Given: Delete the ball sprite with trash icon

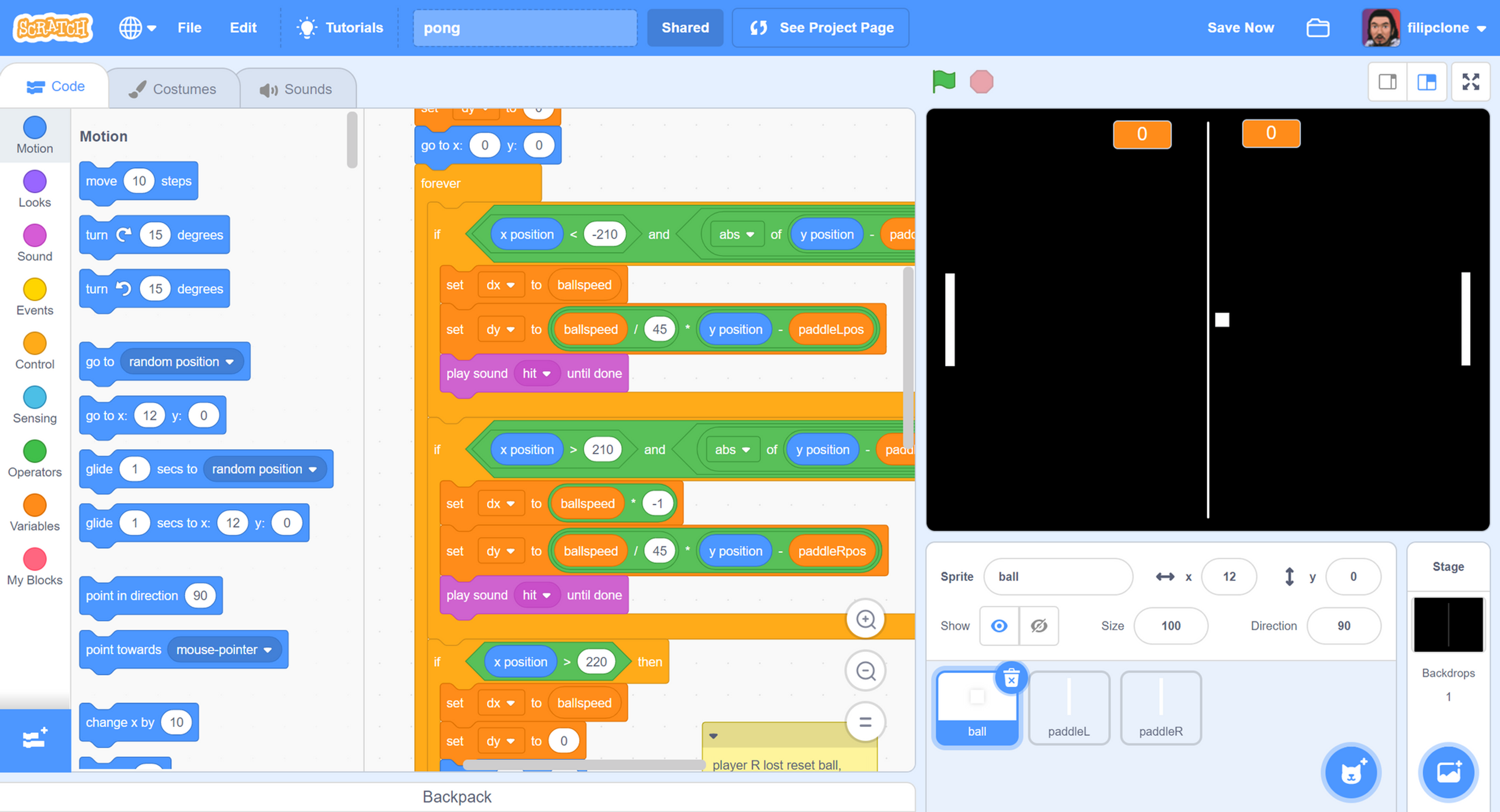Looking at the screenshot, I should click(x=1011, y=679).
